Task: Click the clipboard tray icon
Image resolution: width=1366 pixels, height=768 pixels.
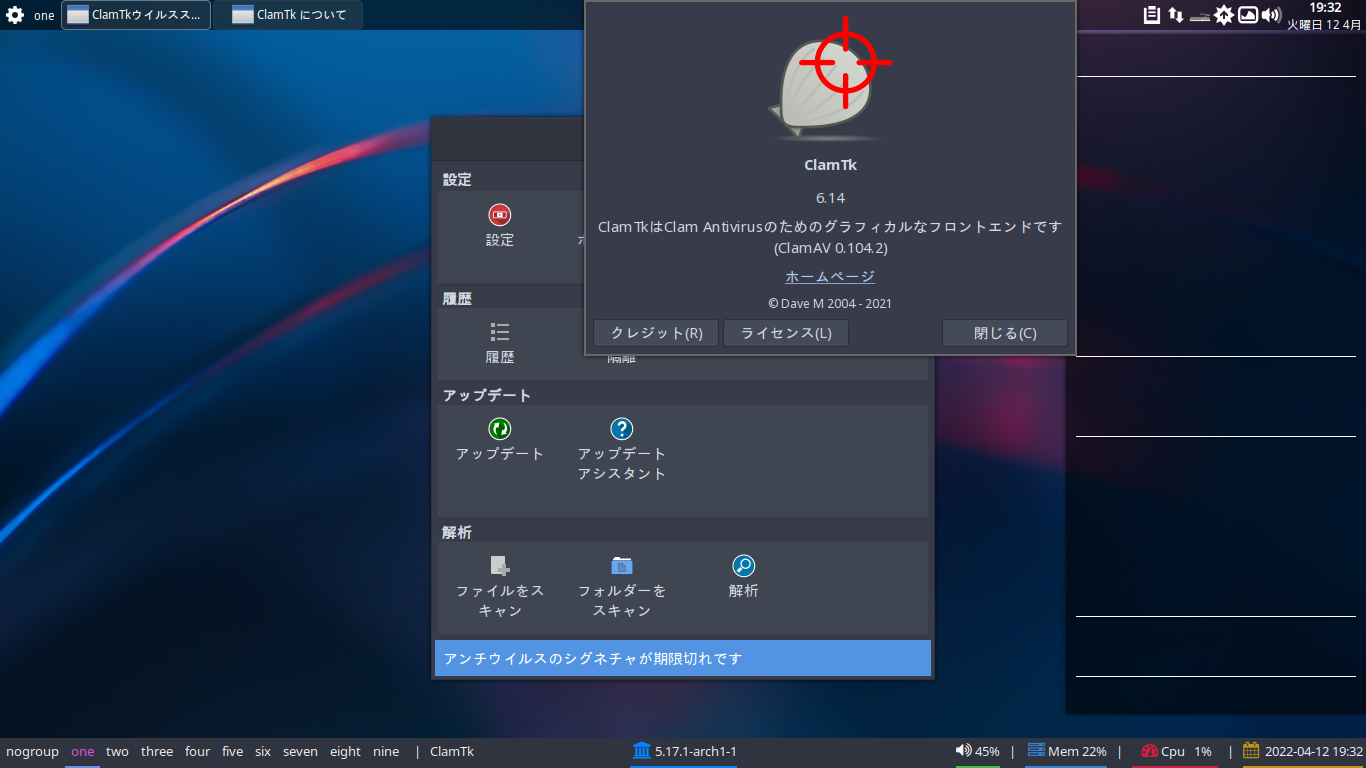Action: tap(1152, 15)
